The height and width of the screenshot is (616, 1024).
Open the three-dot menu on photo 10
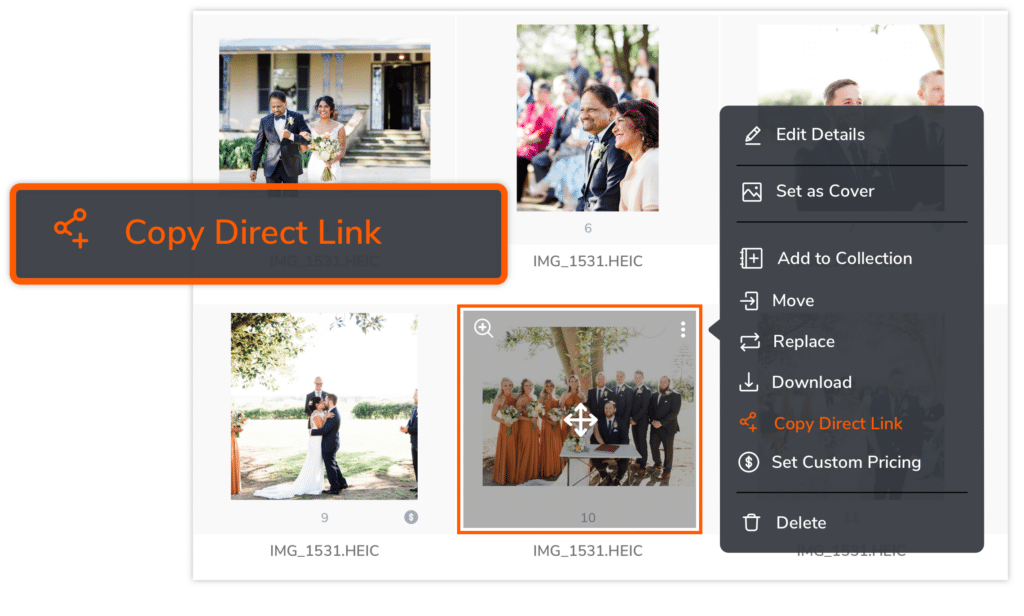pyautogui.click(x=683, y=329)
